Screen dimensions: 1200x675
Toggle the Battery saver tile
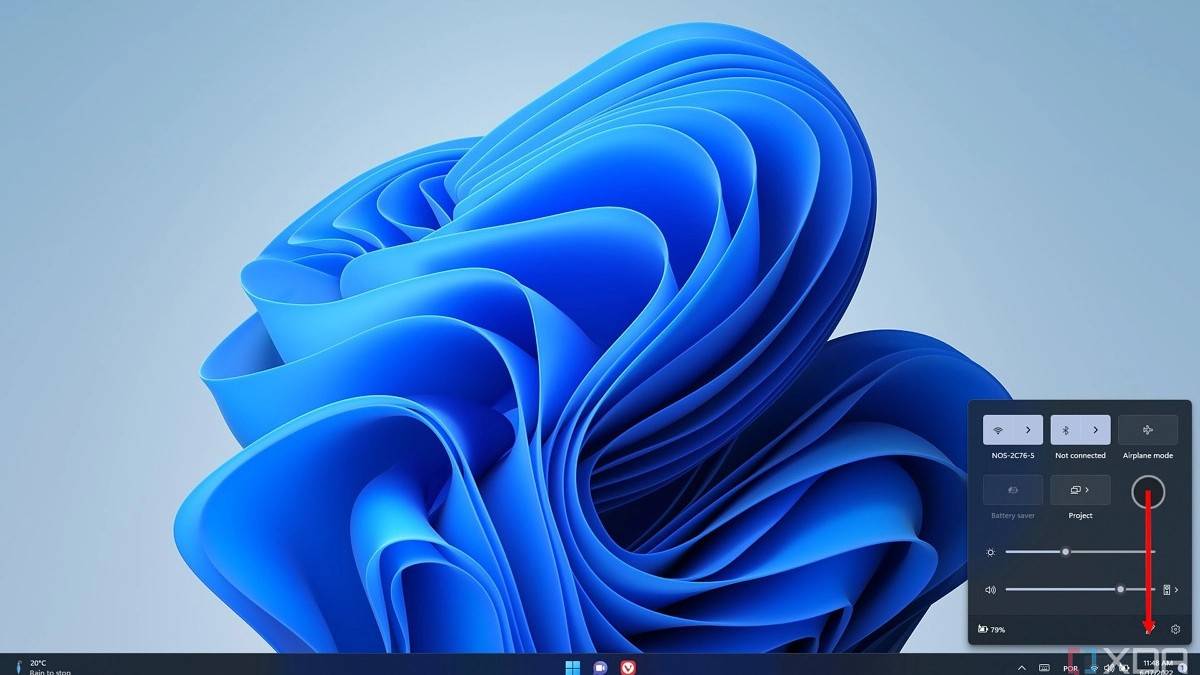(1013, 490)
